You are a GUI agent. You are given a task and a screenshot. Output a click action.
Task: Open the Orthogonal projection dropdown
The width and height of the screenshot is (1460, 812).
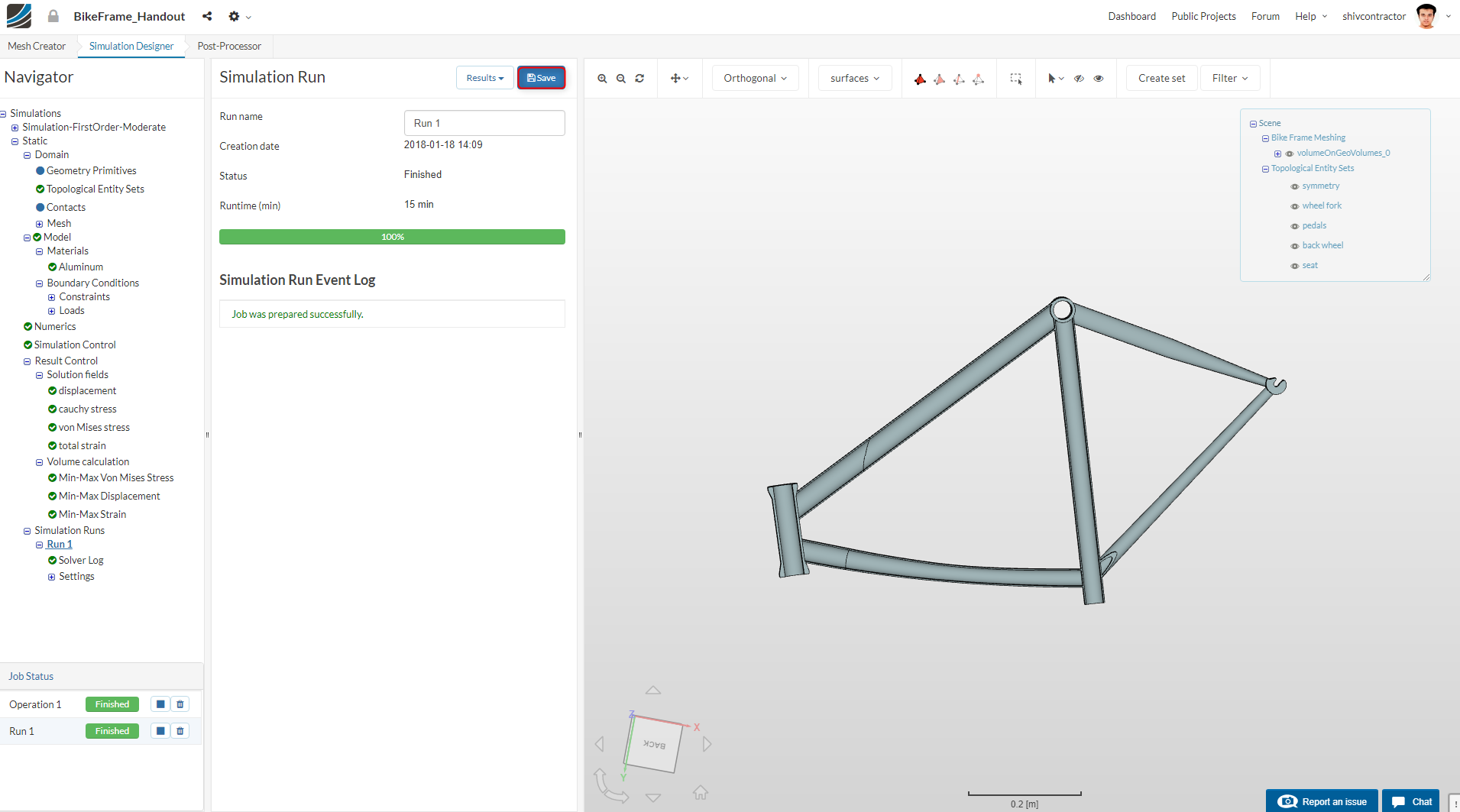[754, 77]
